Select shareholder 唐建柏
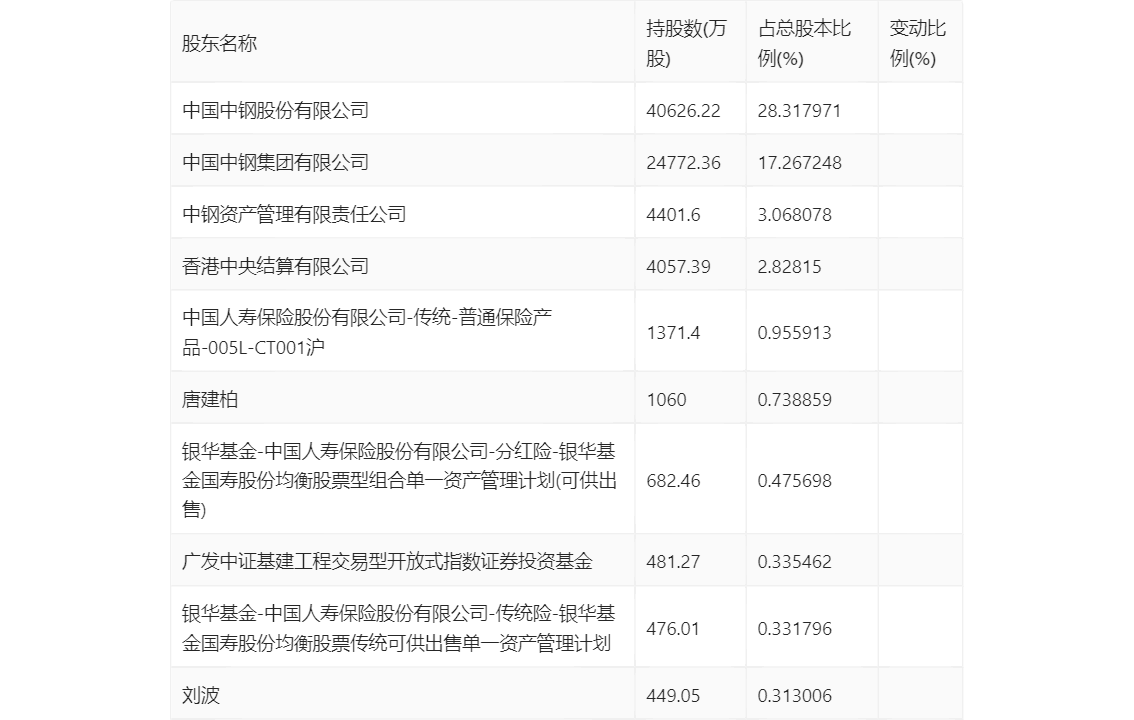 pyautogui.click(x=210, y=399)
